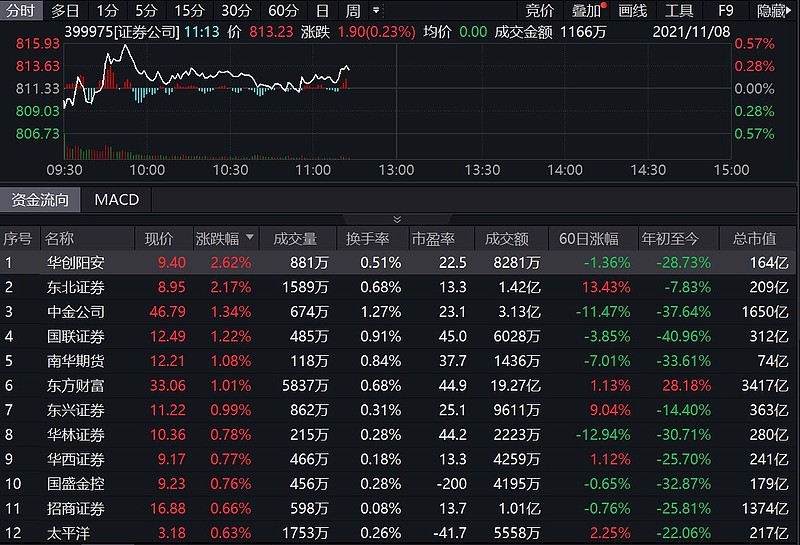Click the change value 1.90(0.23%)
Viewport: 800px width, 545px height.
click(377, 32)
